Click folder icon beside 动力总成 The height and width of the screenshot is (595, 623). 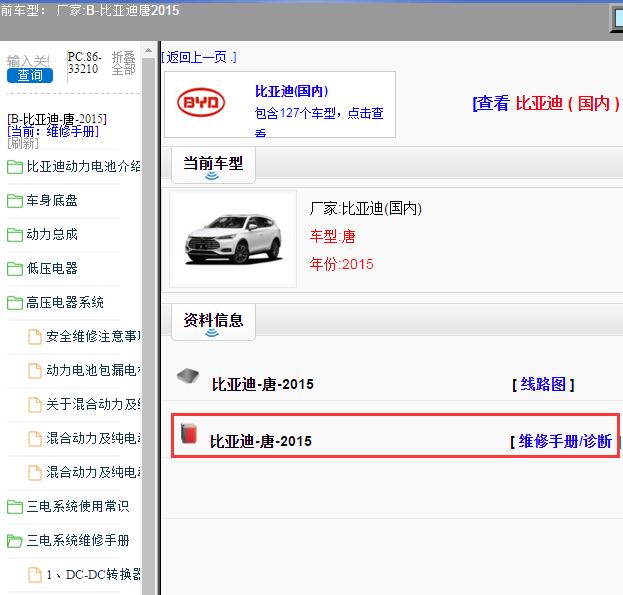(x=15, y=235)
